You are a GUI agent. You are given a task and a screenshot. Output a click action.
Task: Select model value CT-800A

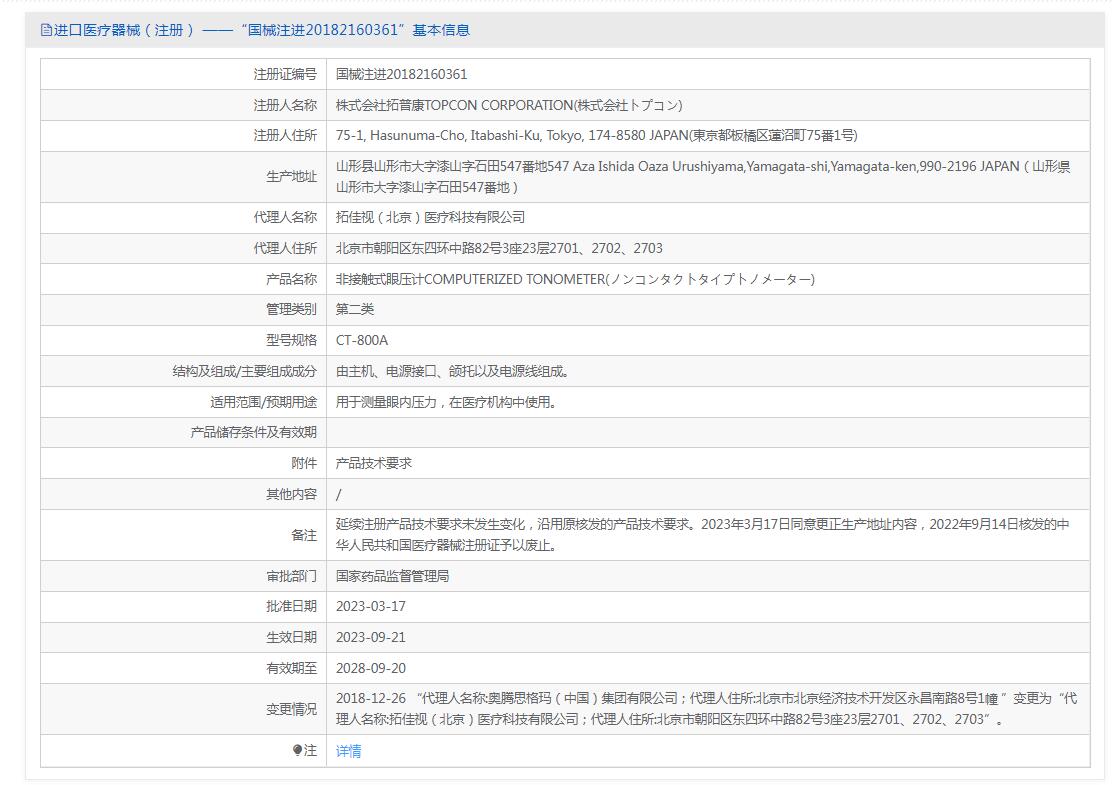pos(362,340)
